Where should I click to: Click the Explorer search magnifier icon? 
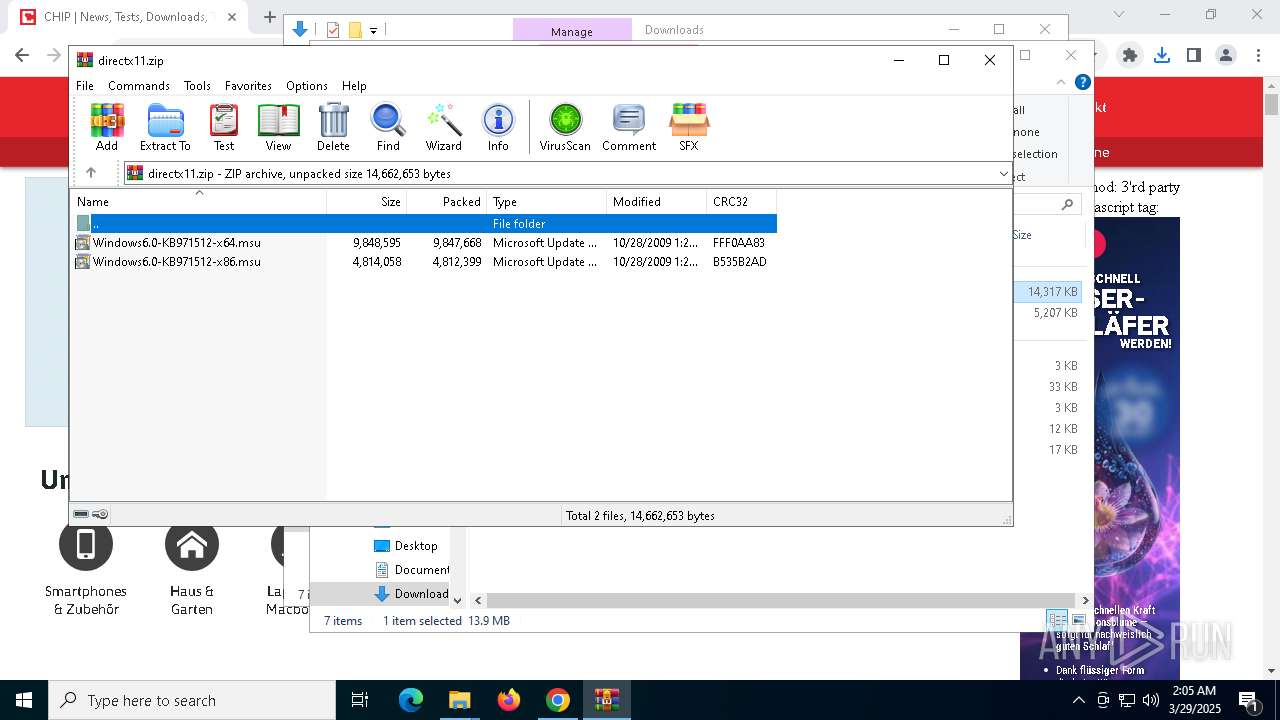click(x=1067, y=205)
